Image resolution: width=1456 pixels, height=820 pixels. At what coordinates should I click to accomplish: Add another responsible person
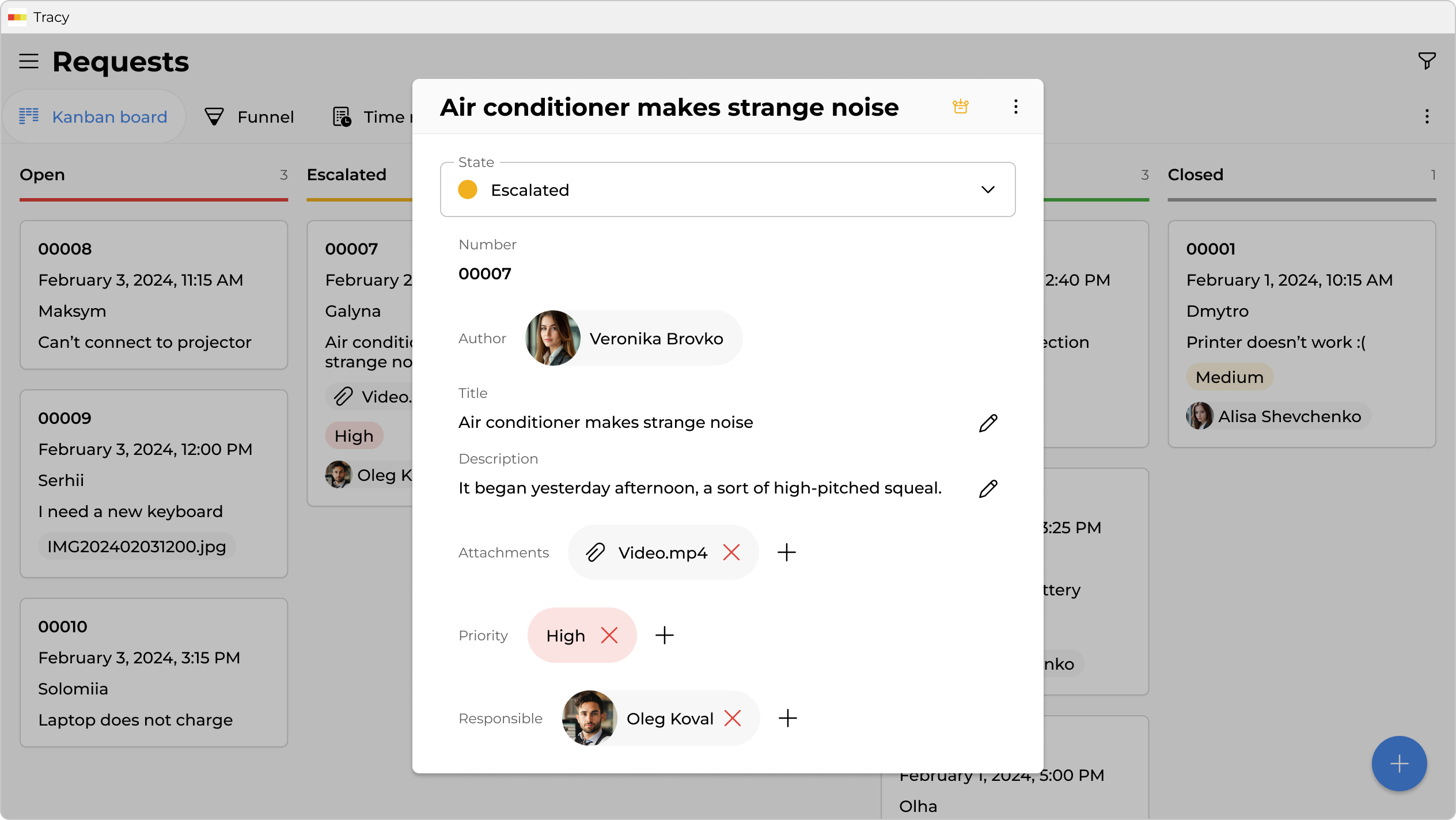(x=787, y=719)
